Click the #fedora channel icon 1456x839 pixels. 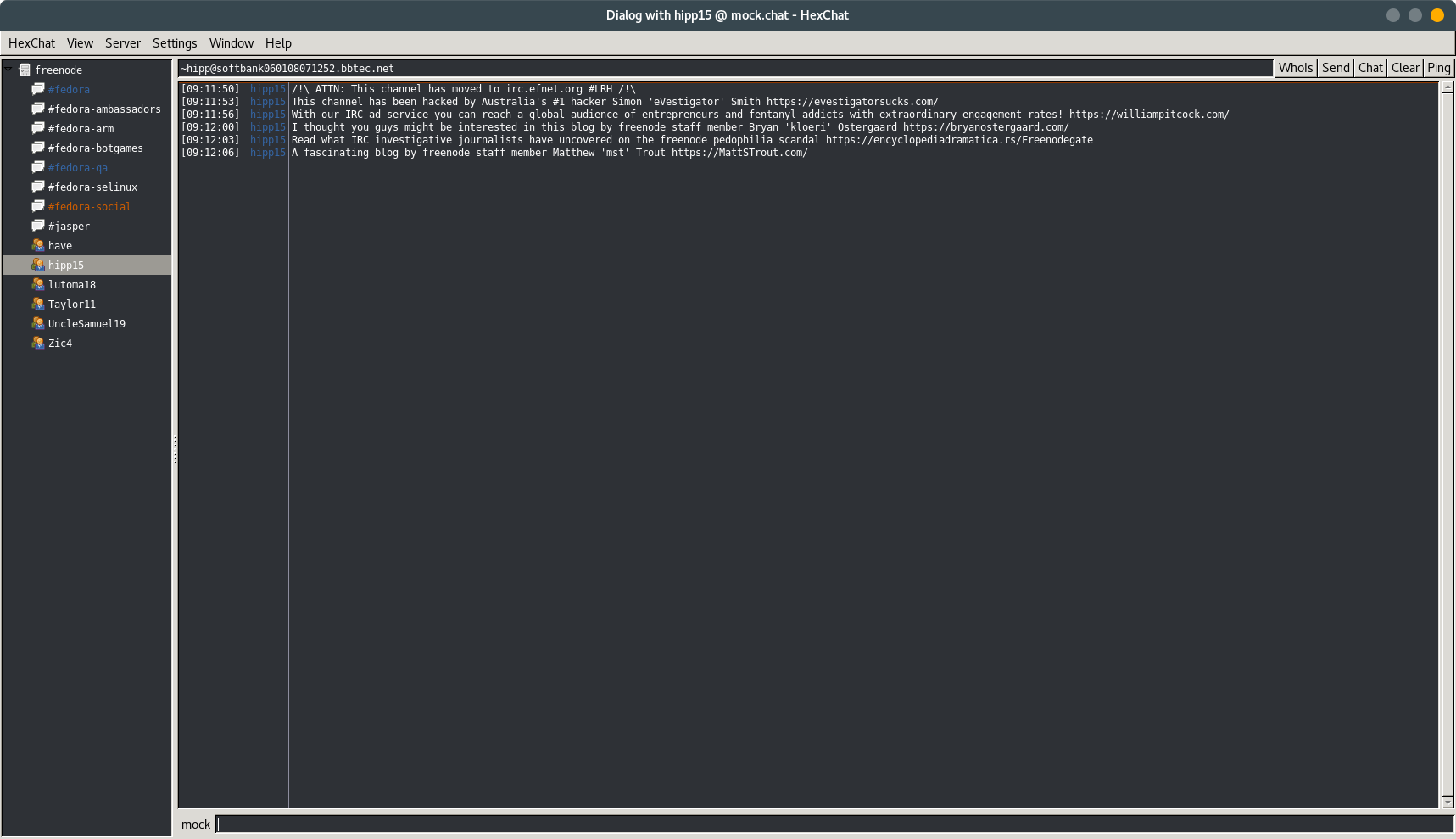pyautogui.click(x=38, y=89)
